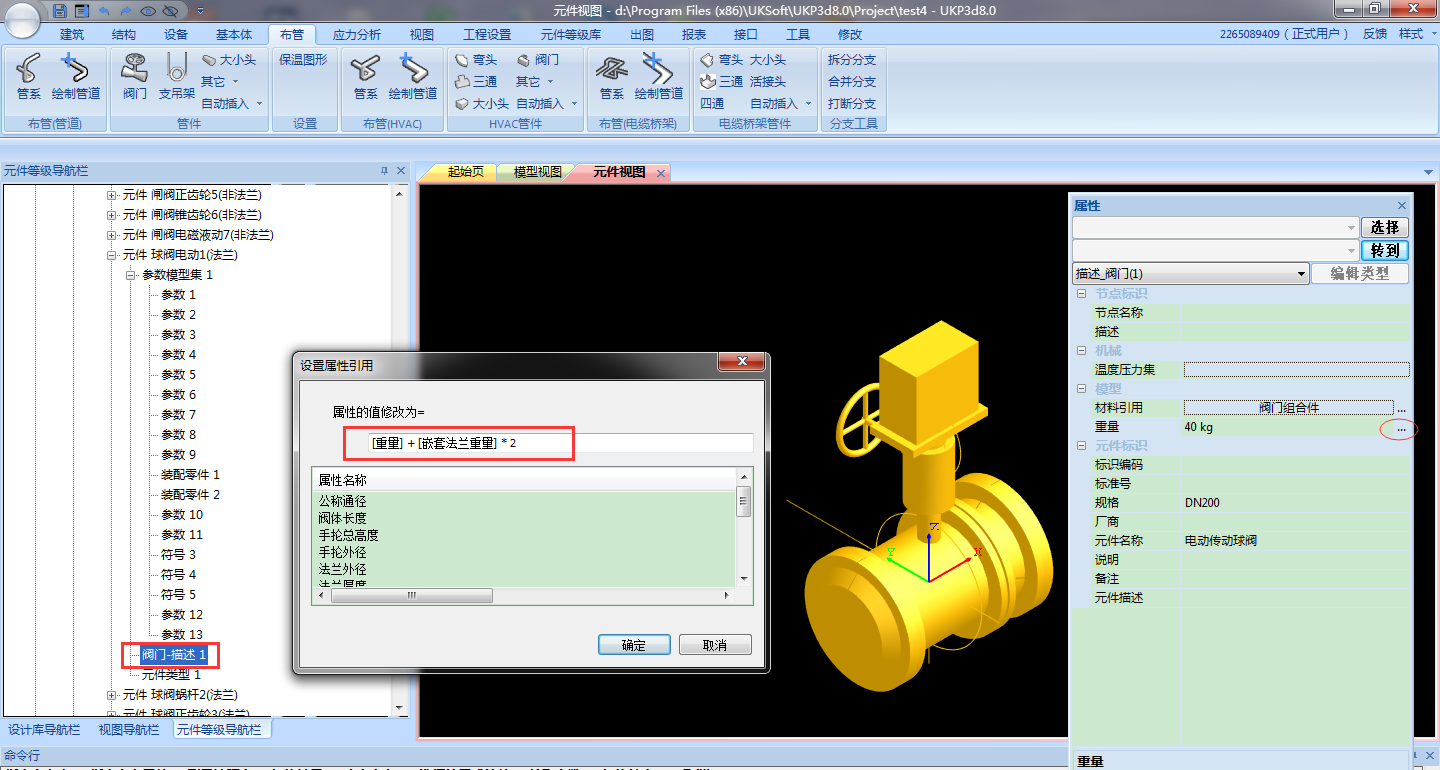Switch to the 模型视图 document tab
The image size is (1440, 770).
tap(537, 172)
